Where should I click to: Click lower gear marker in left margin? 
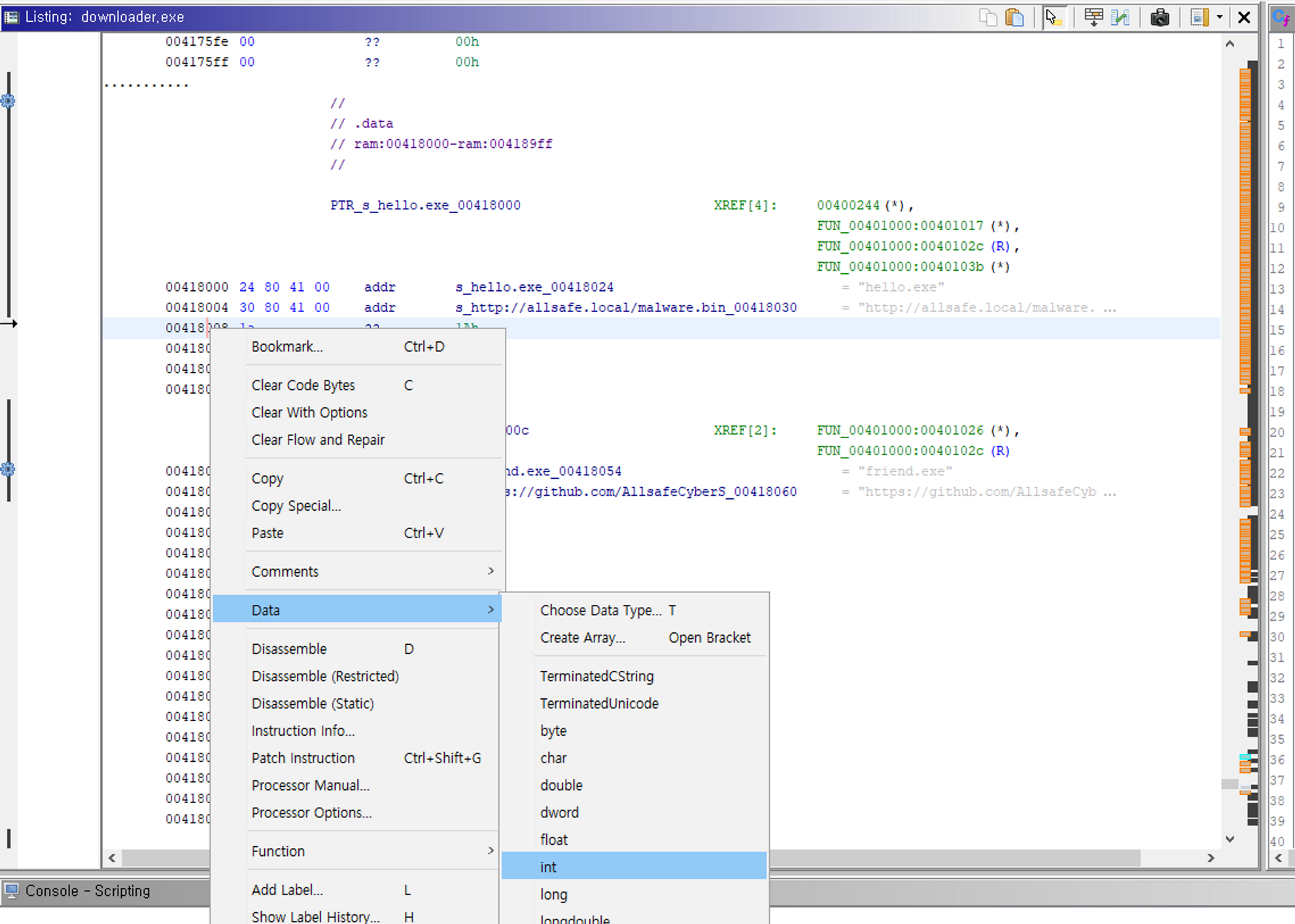coord(8,469)
